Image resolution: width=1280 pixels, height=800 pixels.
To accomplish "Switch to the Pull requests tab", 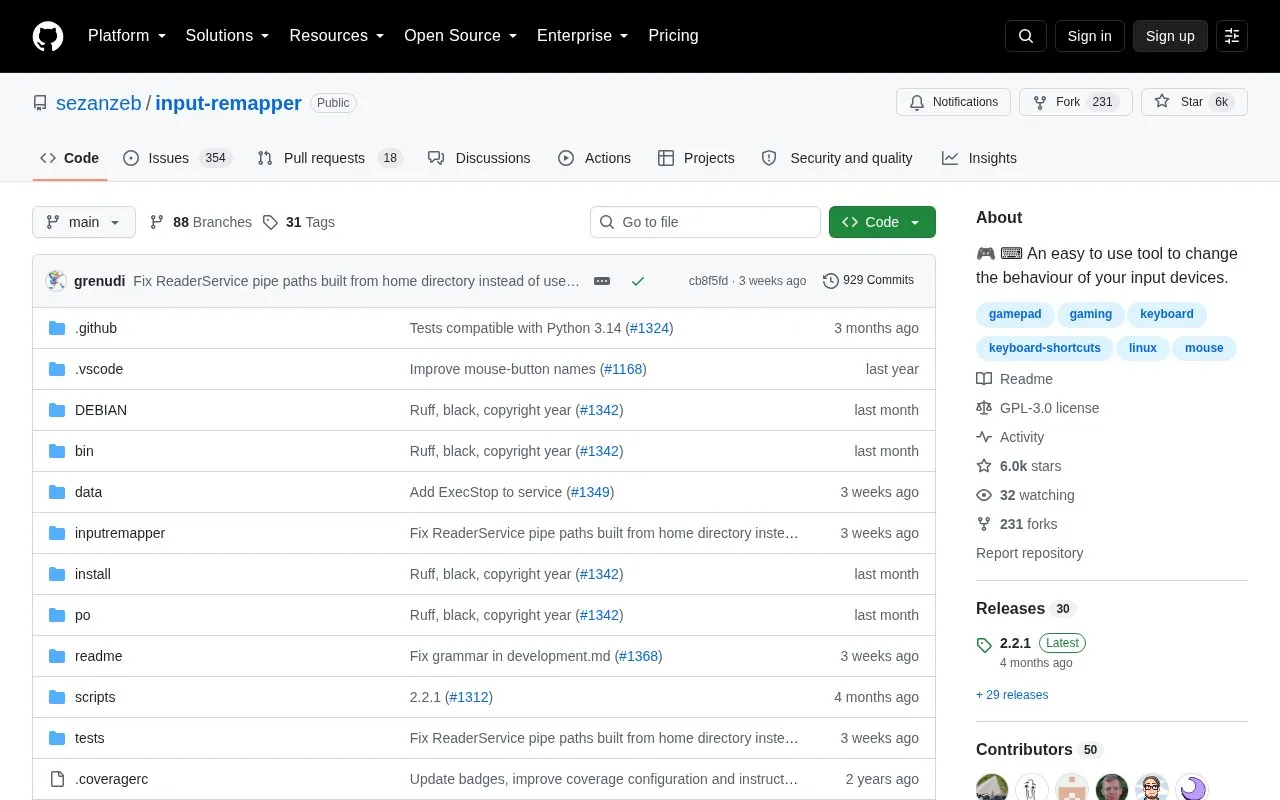I will coord(329,158).
